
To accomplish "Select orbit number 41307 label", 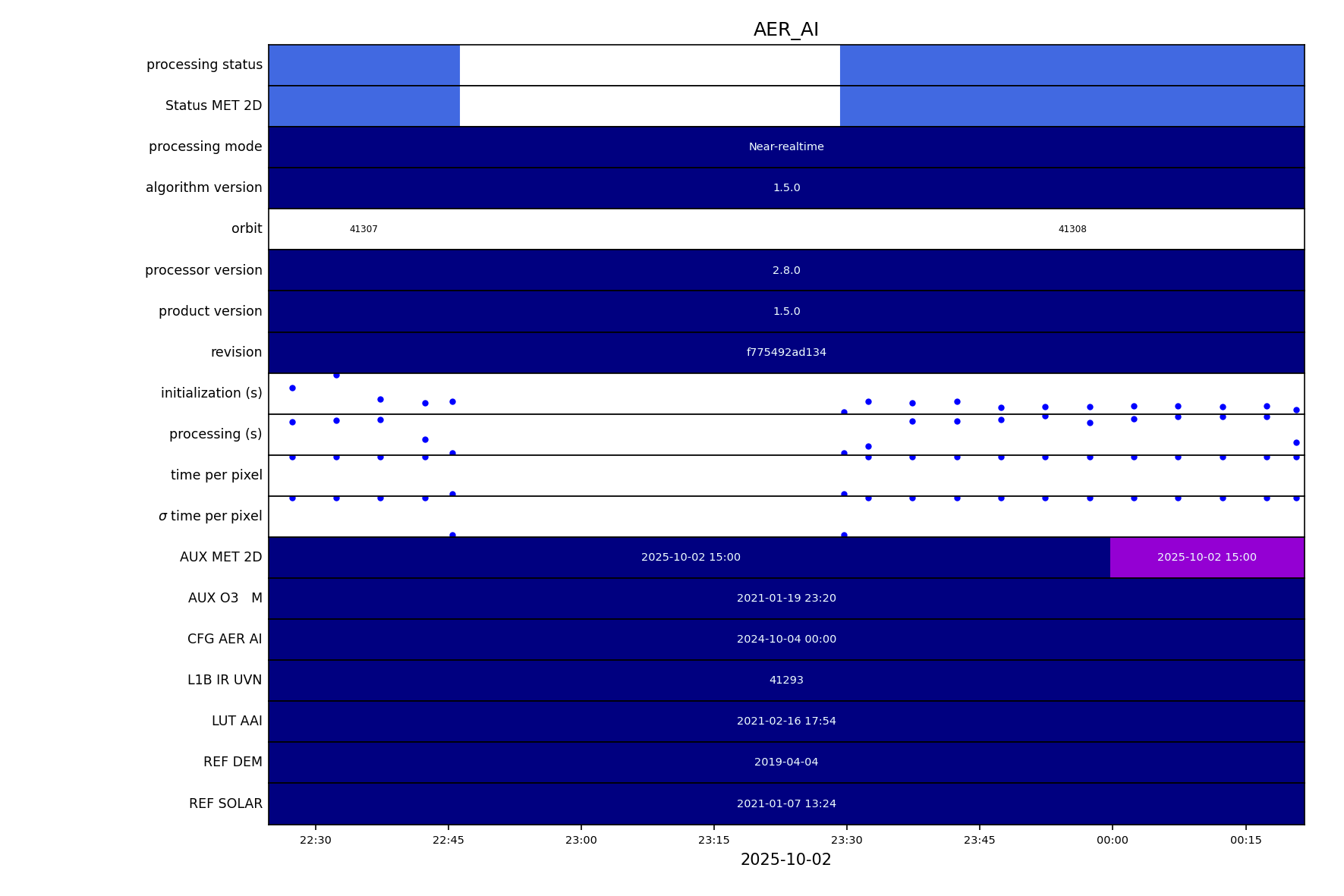I will pos(364,229).
